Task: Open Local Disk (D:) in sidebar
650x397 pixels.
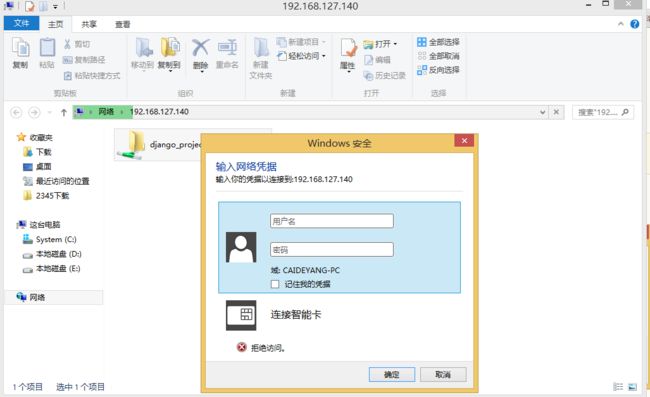Action: (x=52, y=254)
